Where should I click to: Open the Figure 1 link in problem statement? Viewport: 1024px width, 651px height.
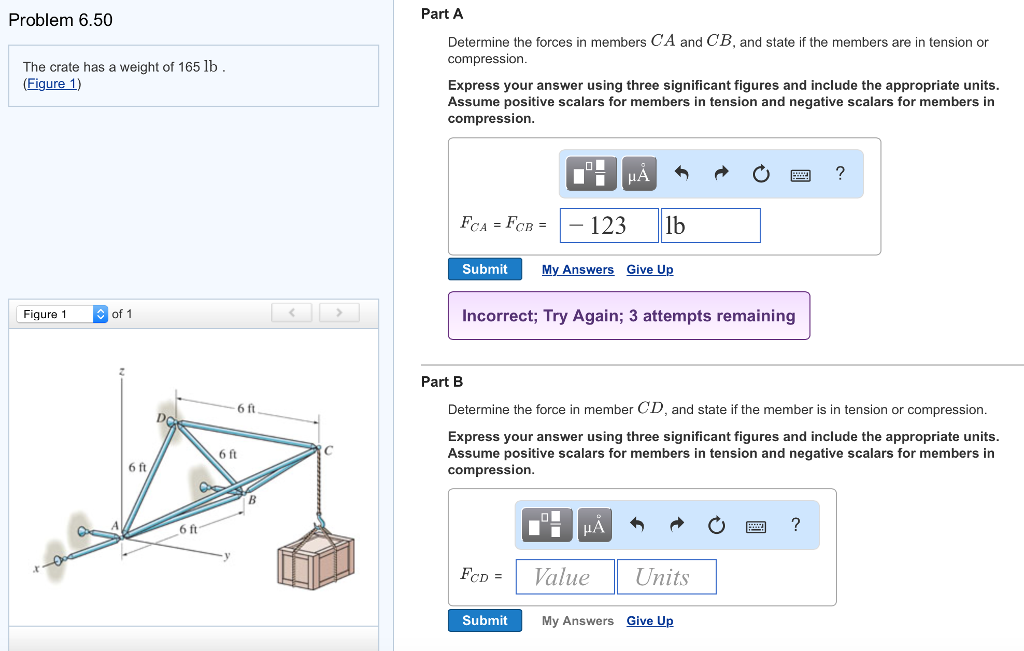[x=52, y=84]
